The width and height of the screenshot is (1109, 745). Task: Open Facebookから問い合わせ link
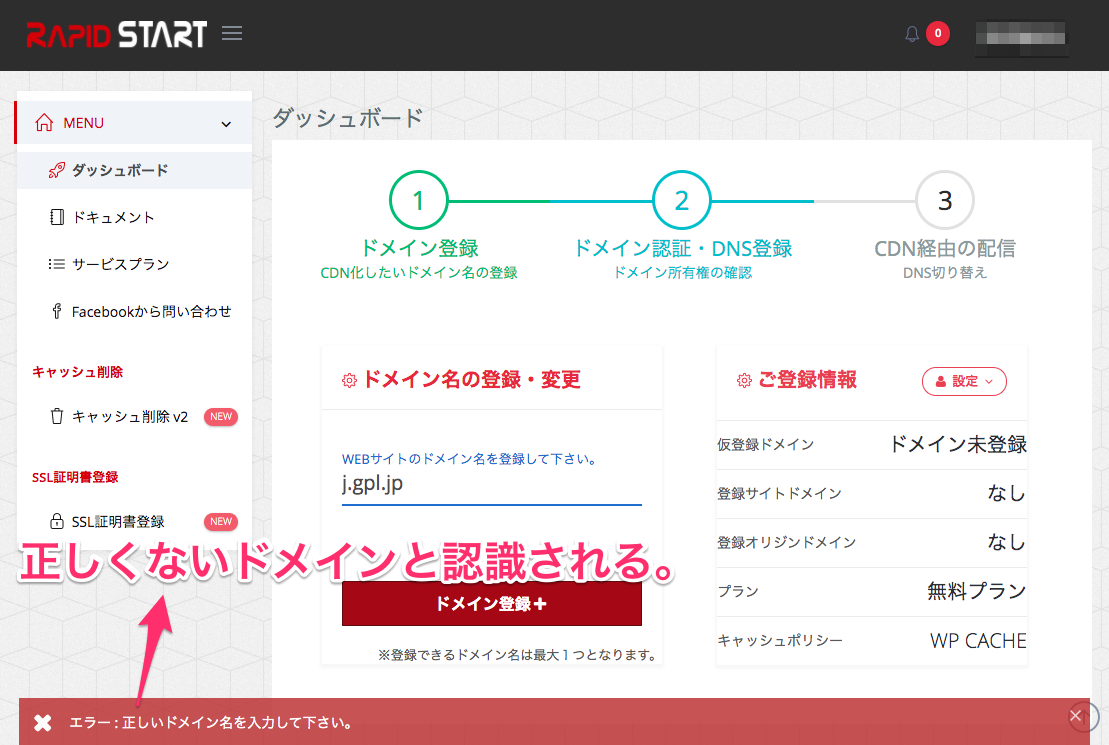(x=151, y=311)
